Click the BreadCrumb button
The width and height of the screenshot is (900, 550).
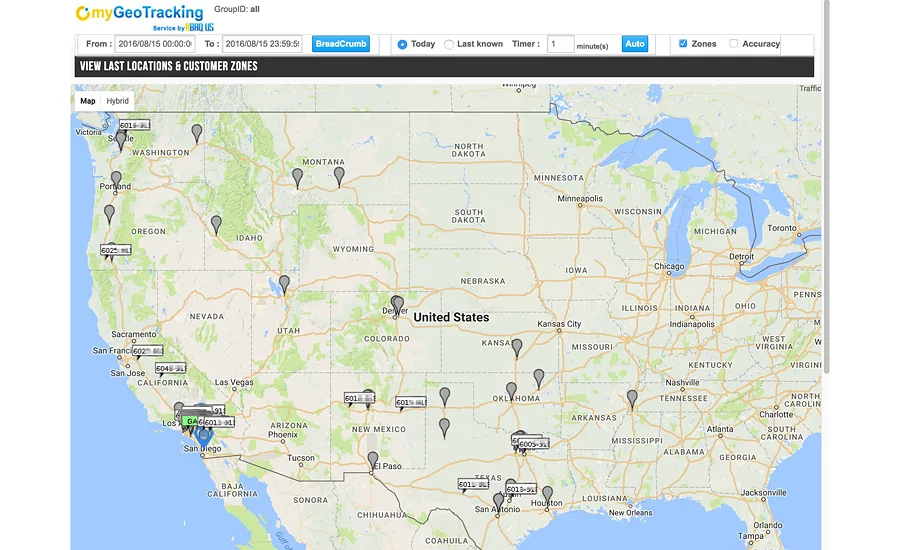coord(341,44)
